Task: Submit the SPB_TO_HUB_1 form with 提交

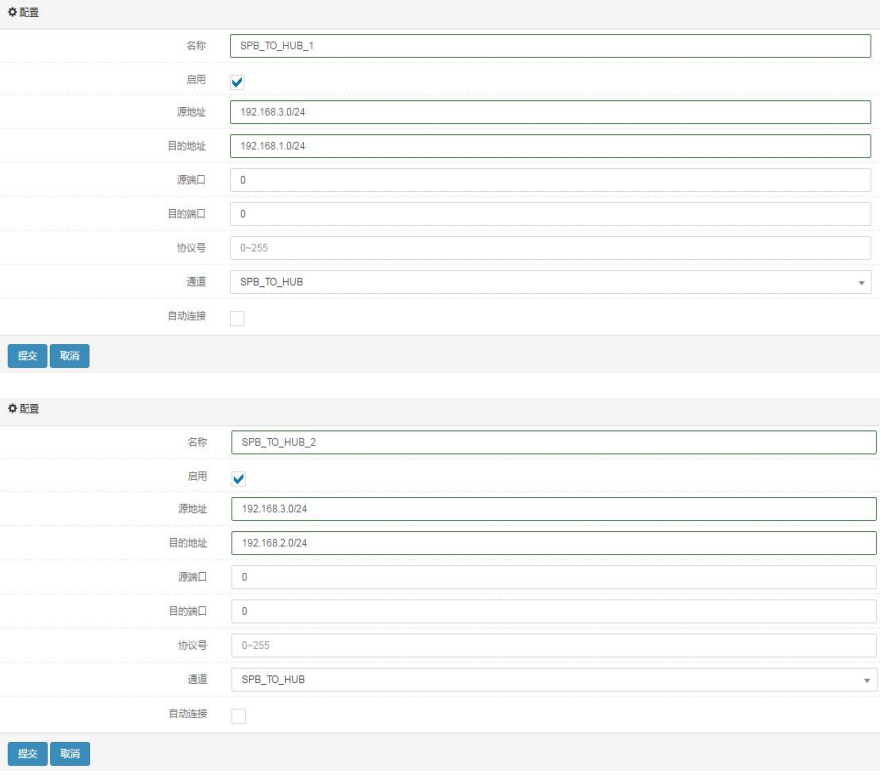Action: pyautogui.click(x=28, y=356)
